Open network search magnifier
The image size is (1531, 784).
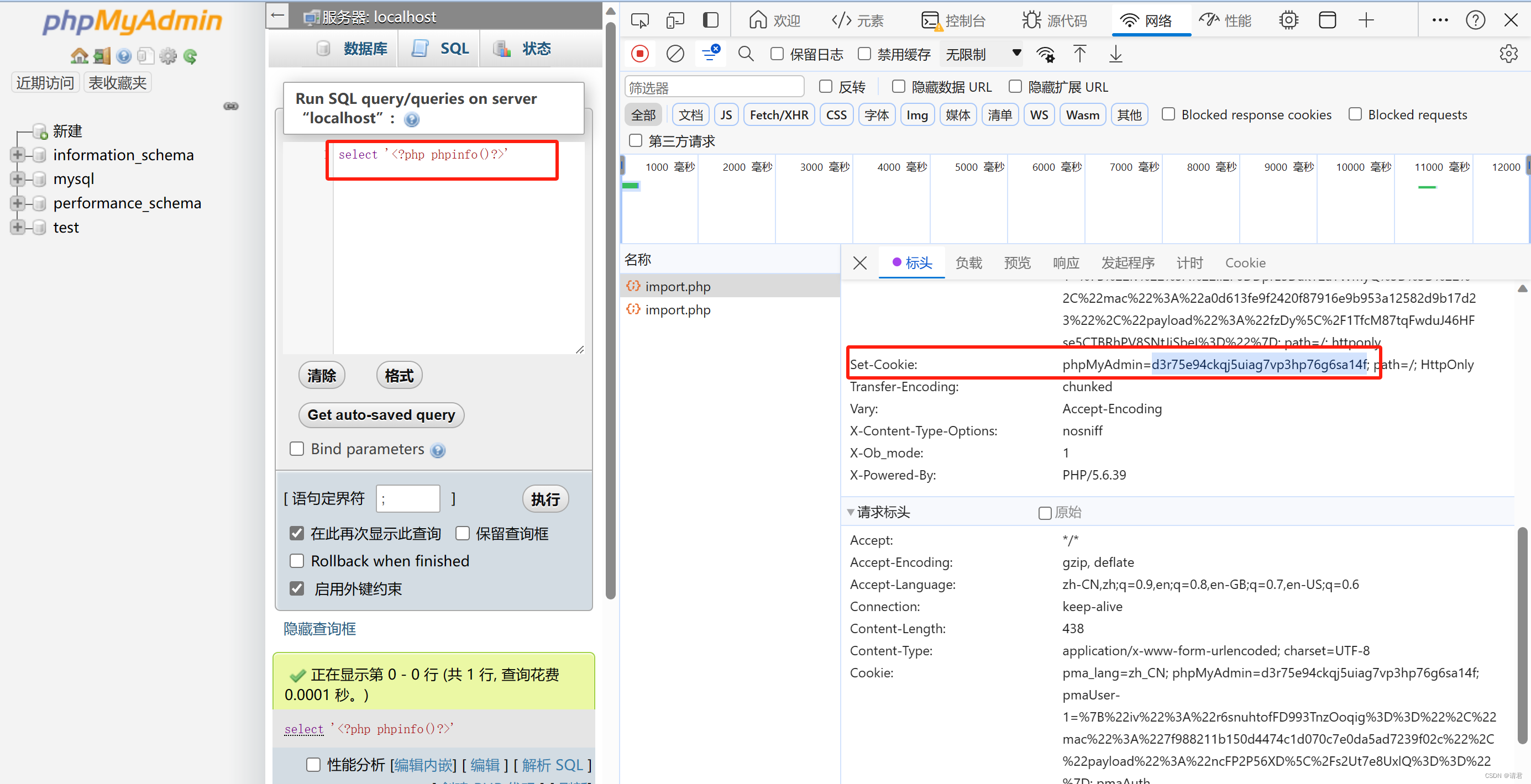(746, 54)
